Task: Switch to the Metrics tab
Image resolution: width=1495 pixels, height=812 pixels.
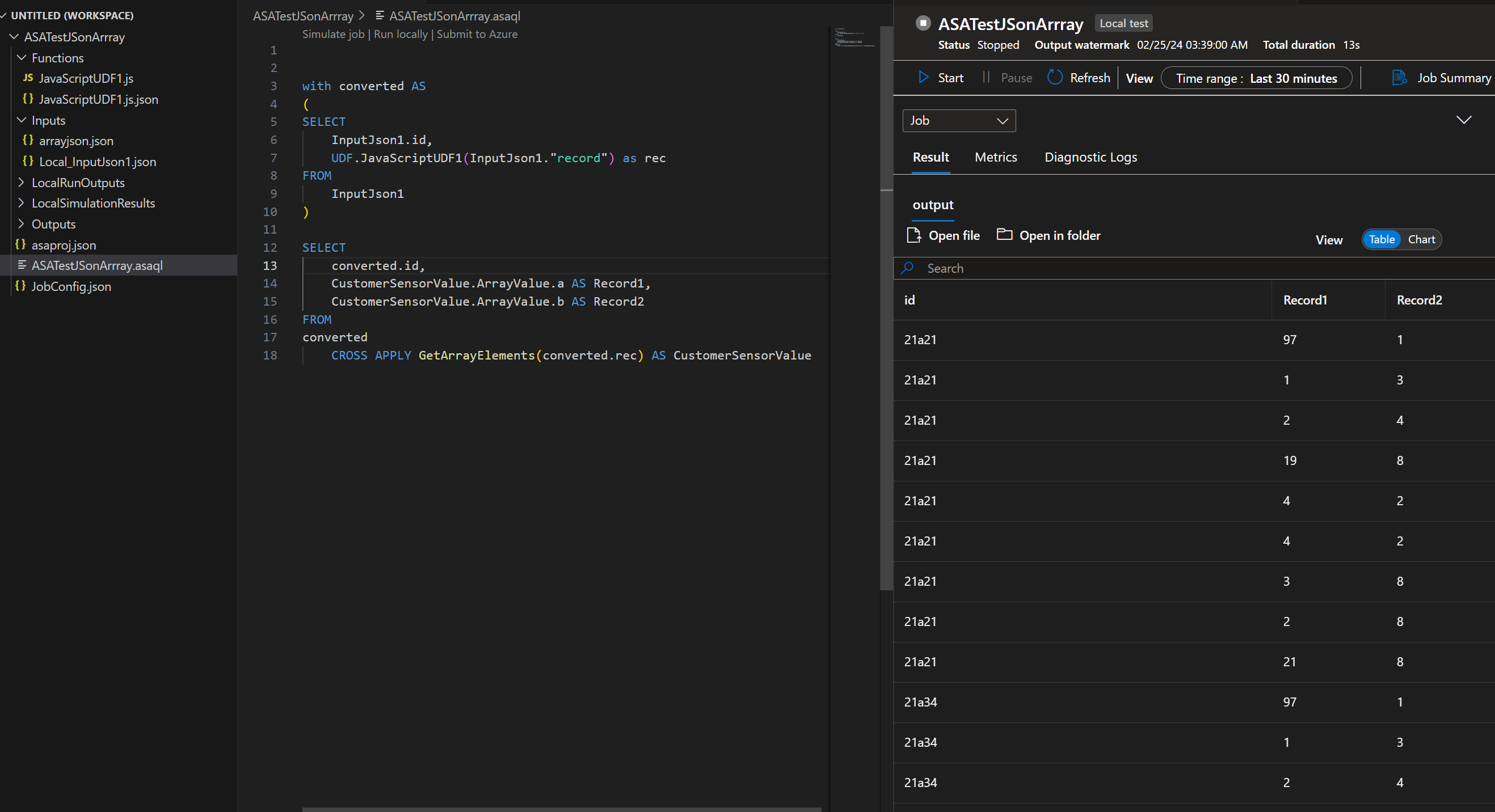Action: click(995, 157)
